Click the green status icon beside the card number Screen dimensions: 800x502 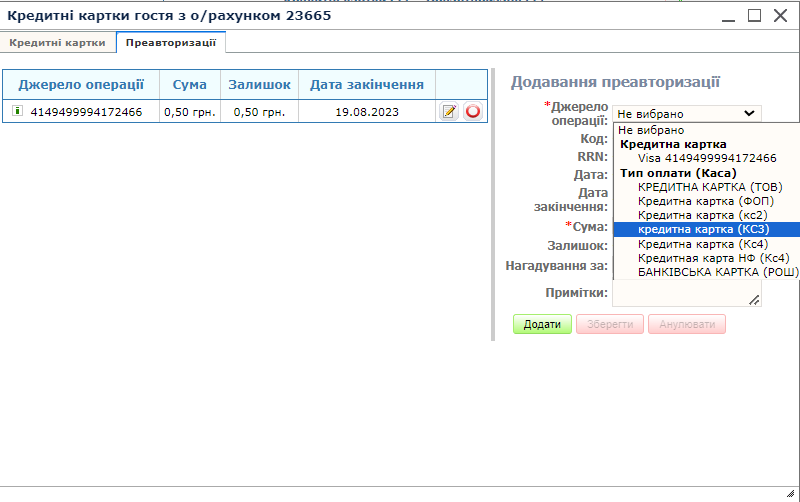(17, 112)
